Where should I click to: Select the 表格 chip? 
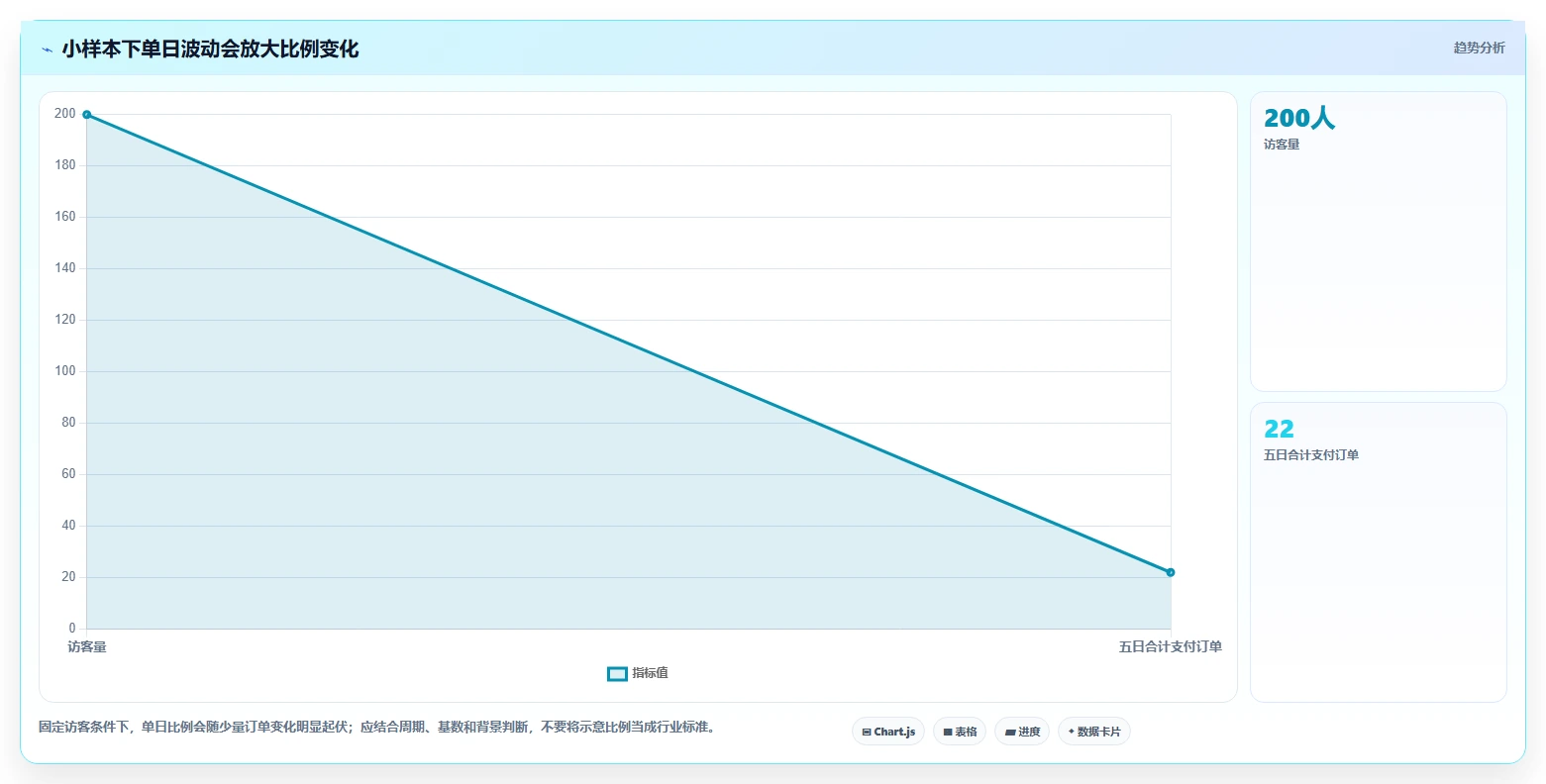coord(960,732)
